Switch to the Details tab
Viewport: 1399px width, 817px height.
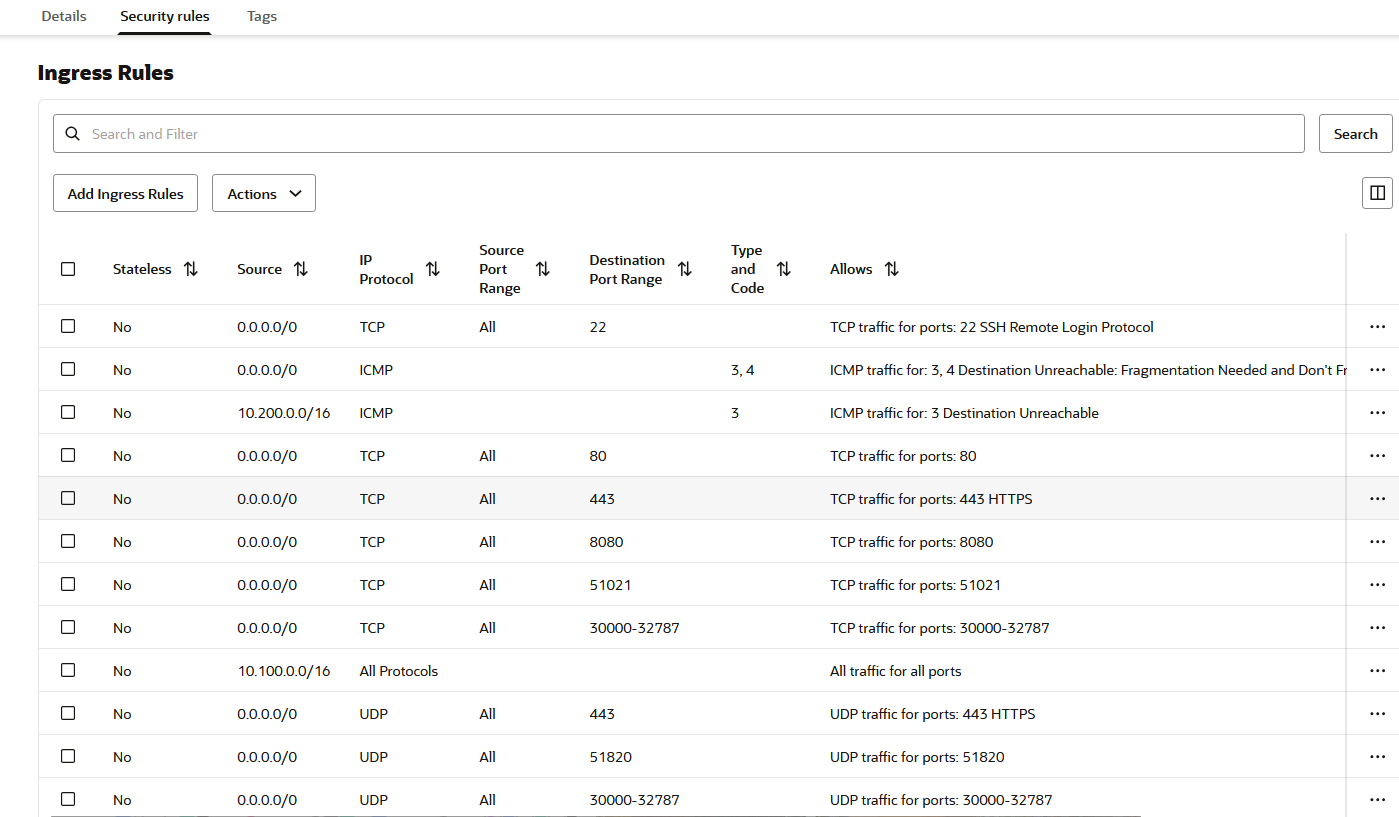tap(64, 16)
